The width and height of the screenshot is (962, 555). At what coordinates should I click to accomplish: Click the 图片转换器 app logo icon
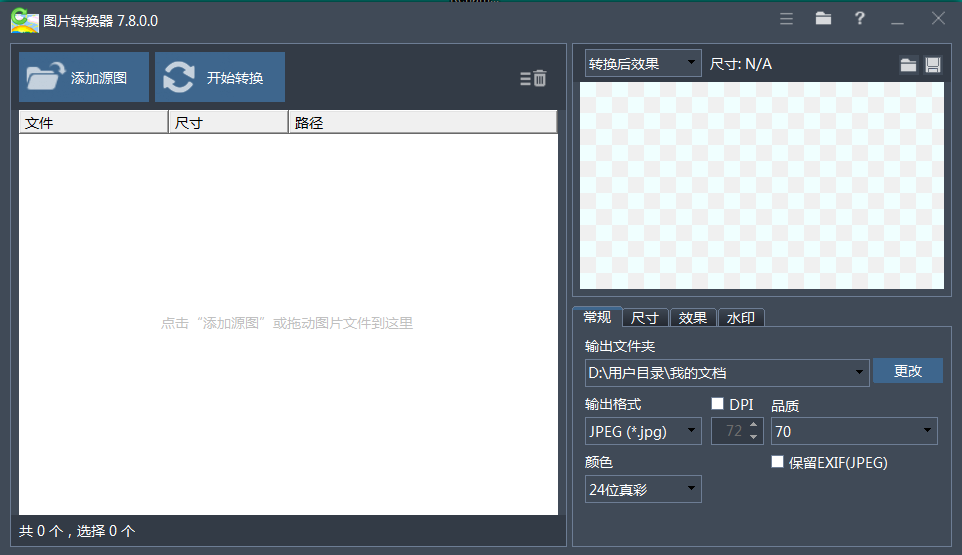24,20
